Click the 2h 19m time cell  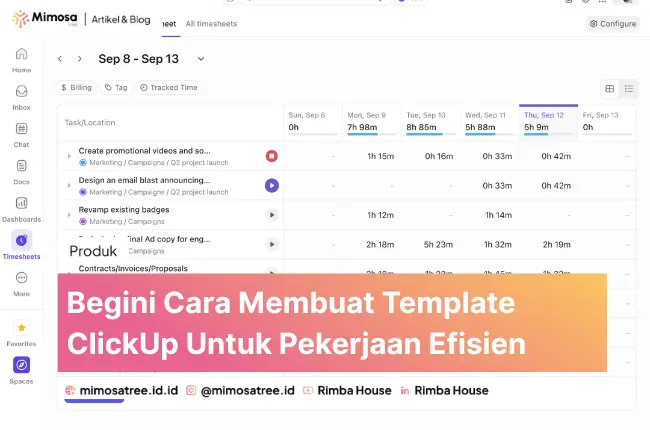pyautogui.click(x=557, y=245)
